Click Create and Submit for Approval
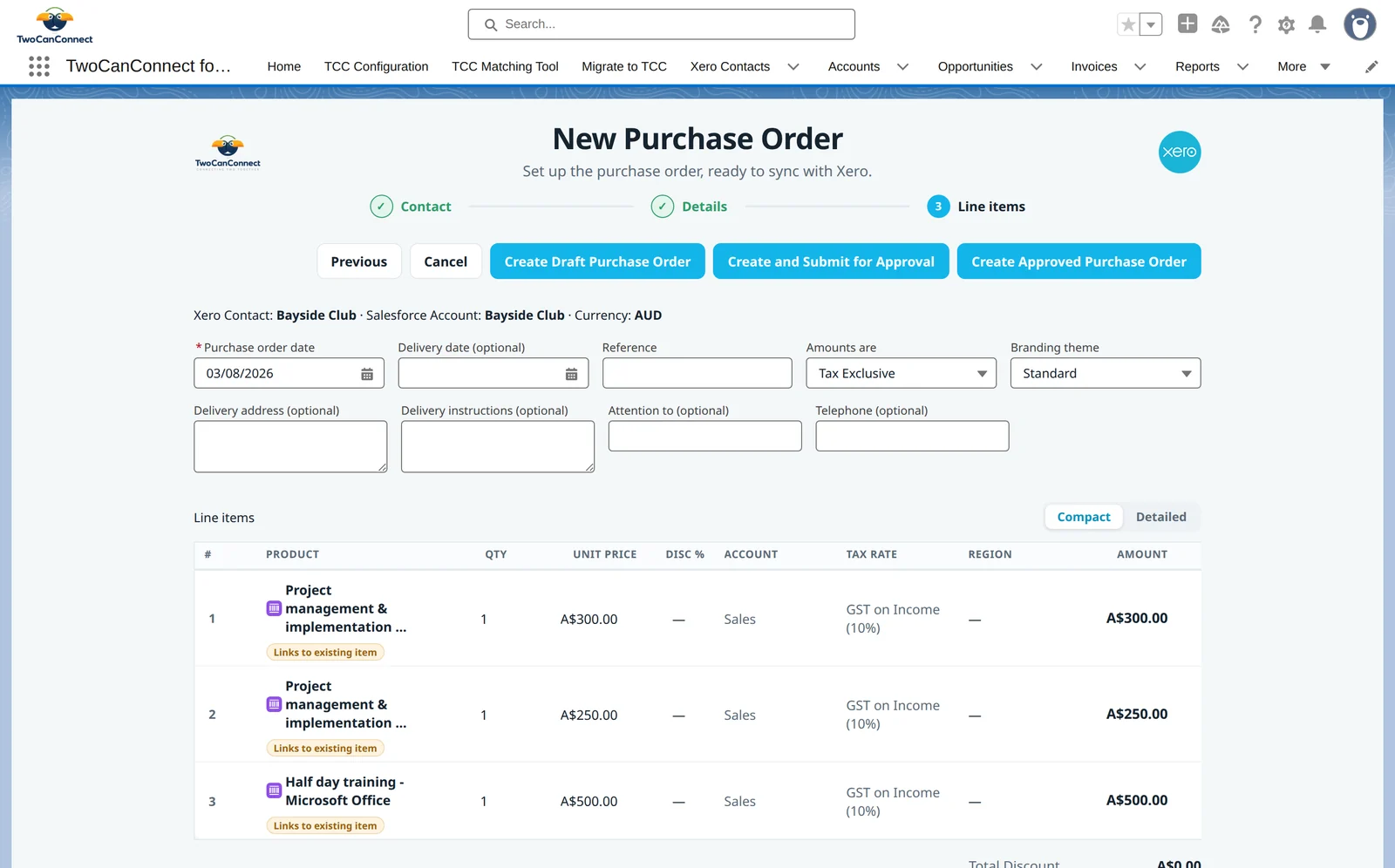Image resolution: width=1395 pixels, height=868 pixels. point(831,261)
